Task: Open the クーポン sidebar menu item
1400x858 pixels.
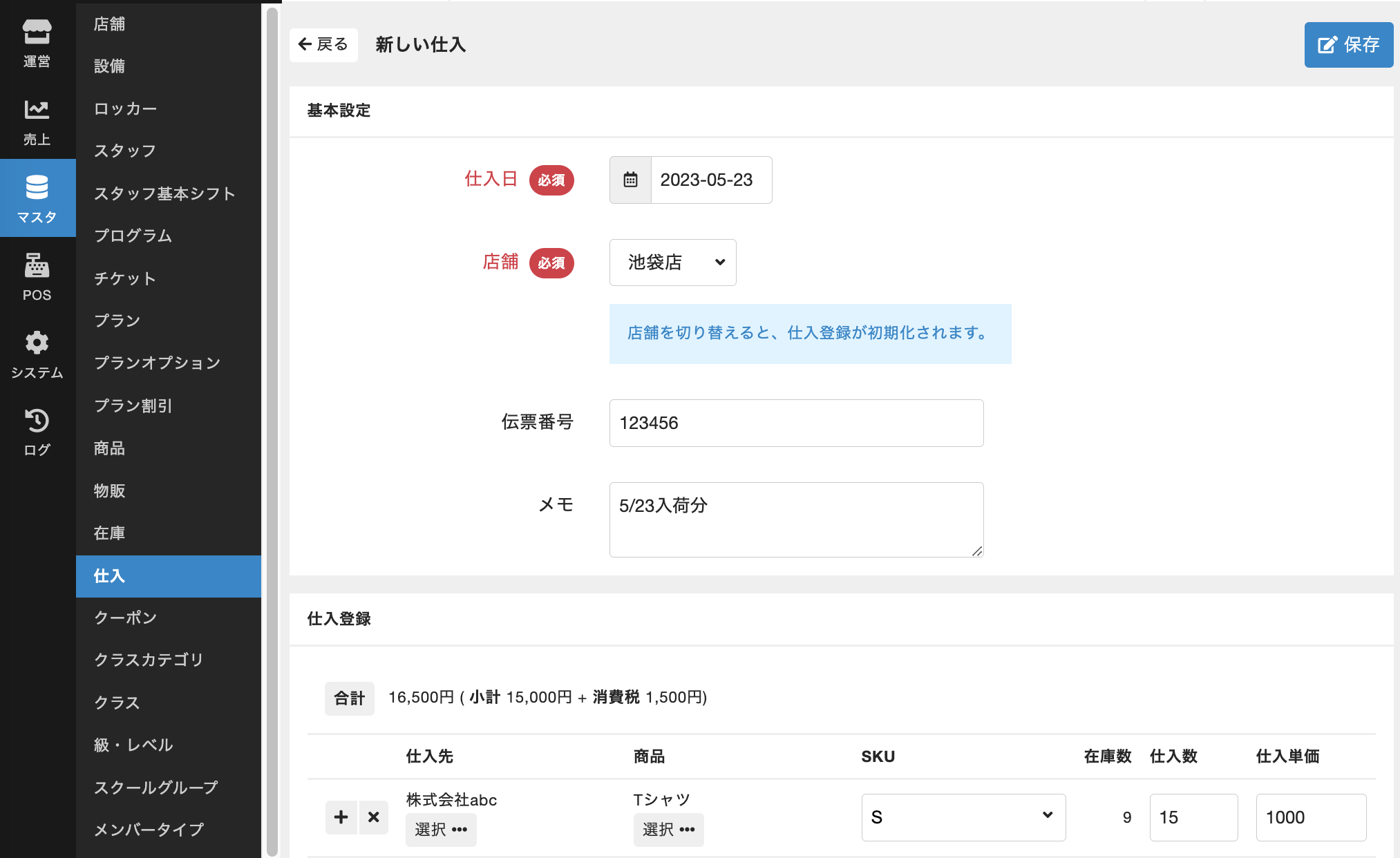Action: (125, 618)
